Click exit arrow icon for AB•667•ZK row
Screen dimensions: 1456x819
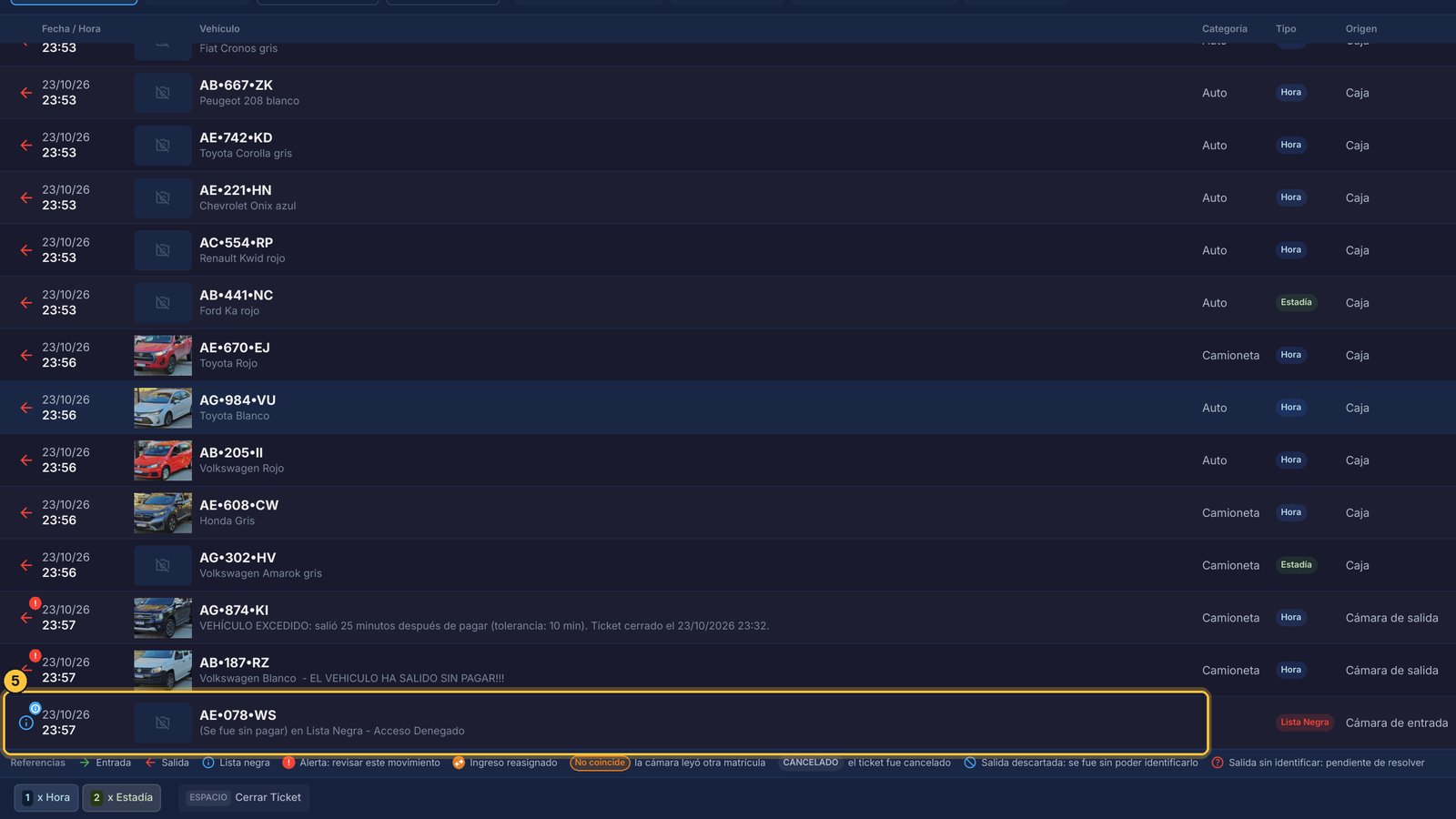[x=26, y=93]
